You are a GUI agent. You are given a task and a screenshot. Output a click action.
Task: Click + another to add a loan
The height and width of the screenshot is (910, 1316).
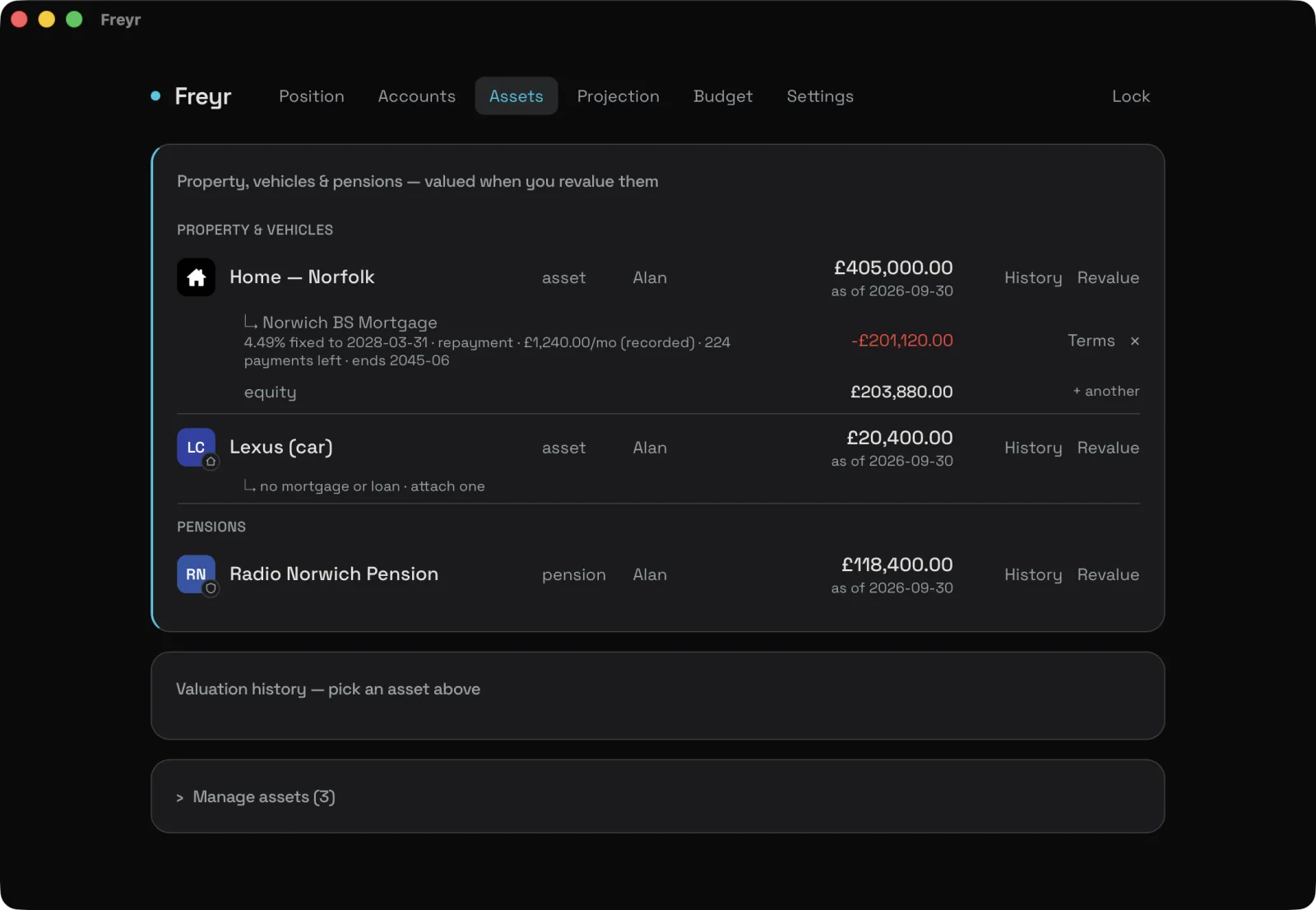pos(1106,391)
